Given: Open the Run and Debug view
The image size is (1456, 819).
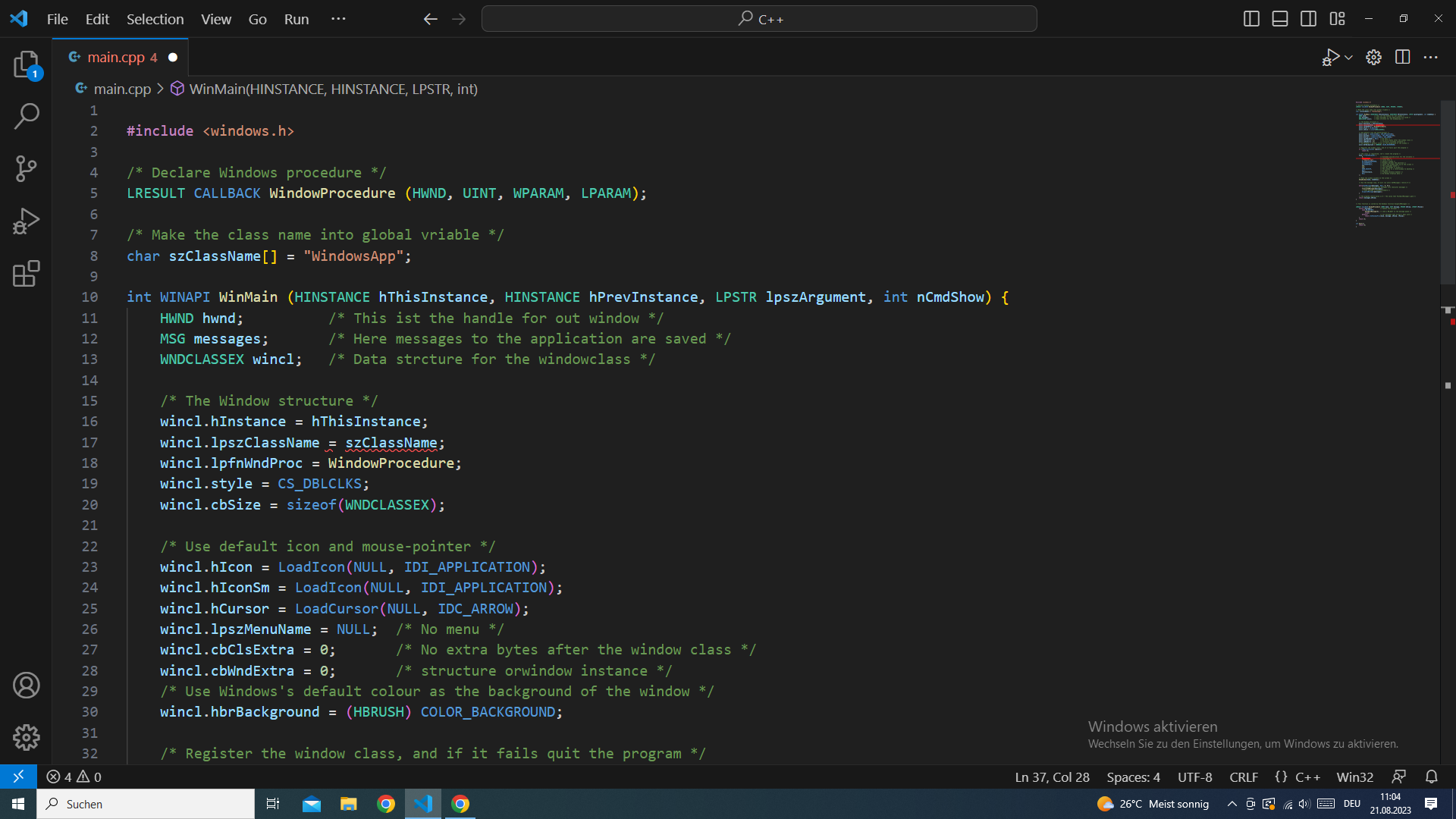Looking at the screenshot, I should pyautogui.click(x=27, y=221).
